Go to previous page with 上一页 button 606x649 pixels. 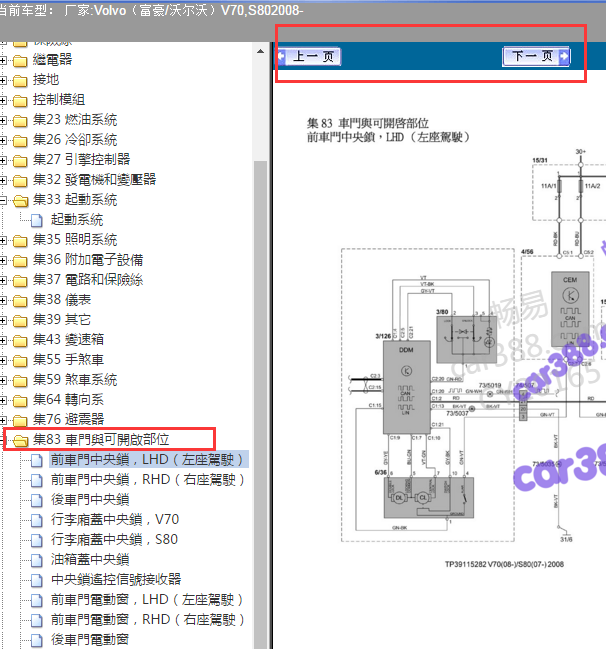point(309,57)
